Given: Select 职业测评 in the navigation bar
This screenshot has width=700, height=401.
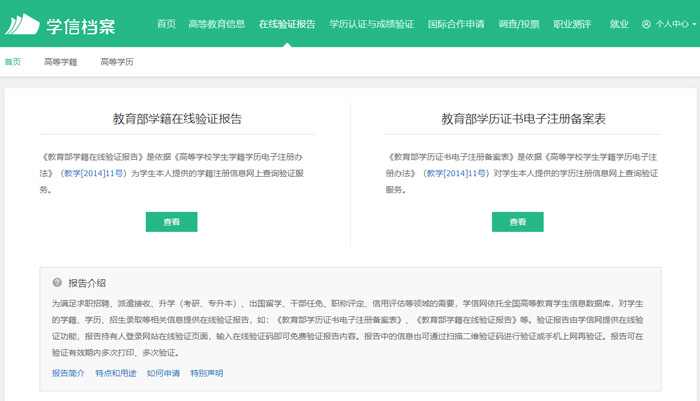Looking at the screenshot, I should [574, 23].
